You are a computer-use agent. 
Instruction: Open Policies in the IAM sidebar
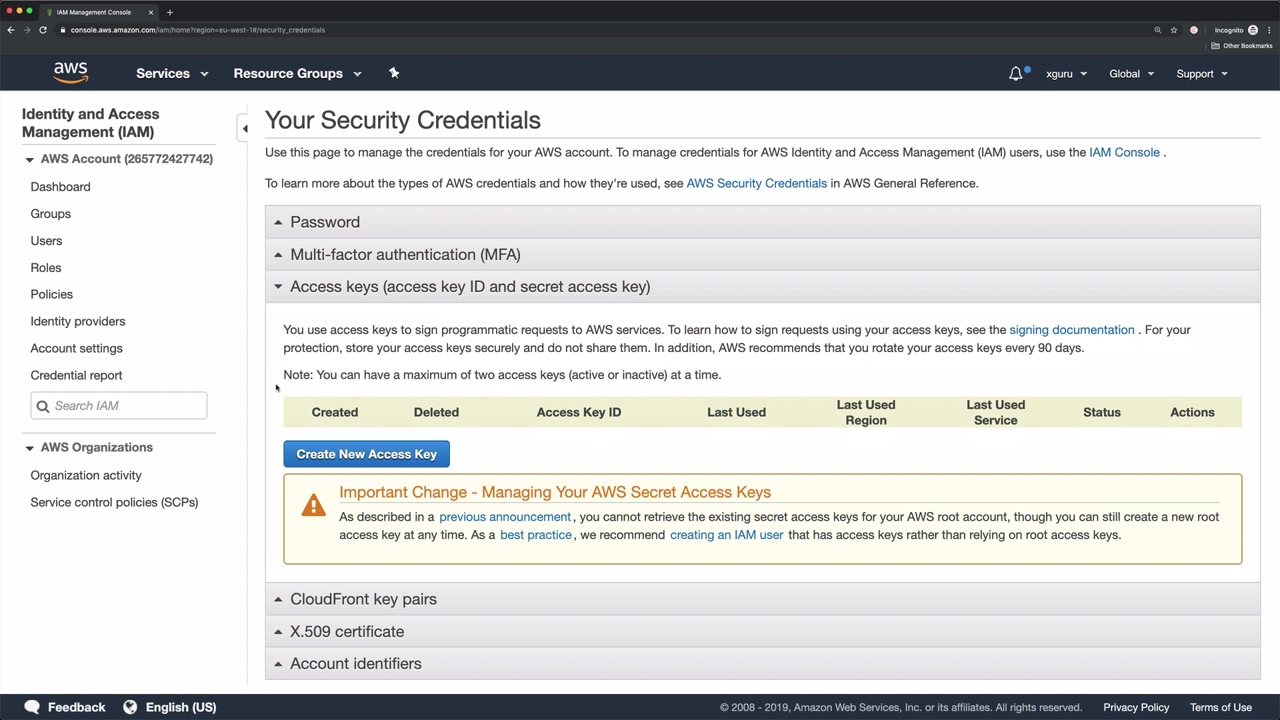[51, 294]
